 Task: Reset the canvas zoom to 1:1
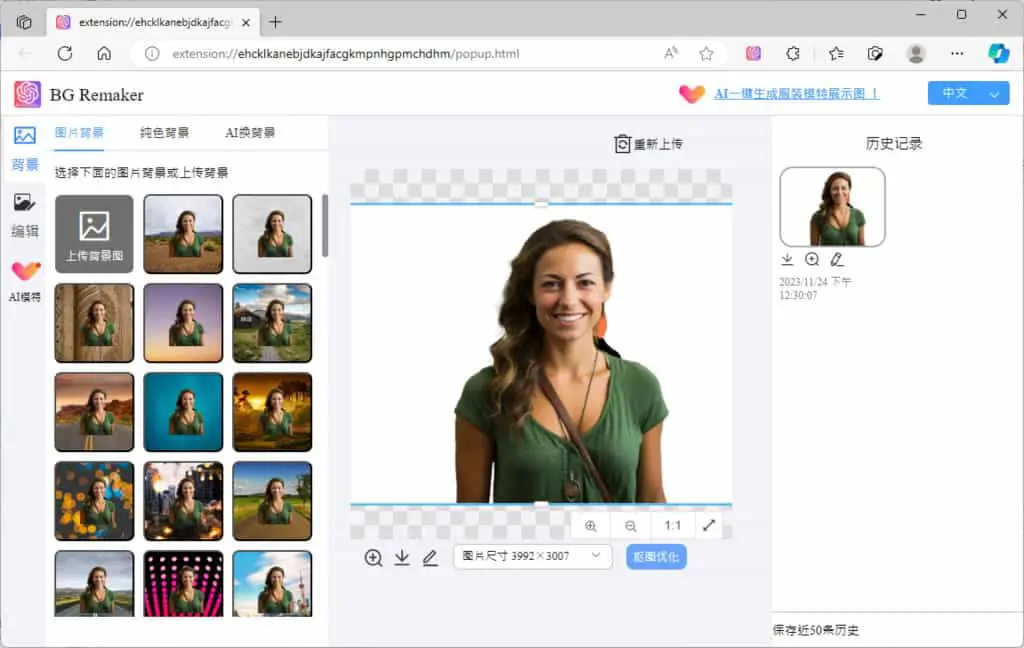672,525
